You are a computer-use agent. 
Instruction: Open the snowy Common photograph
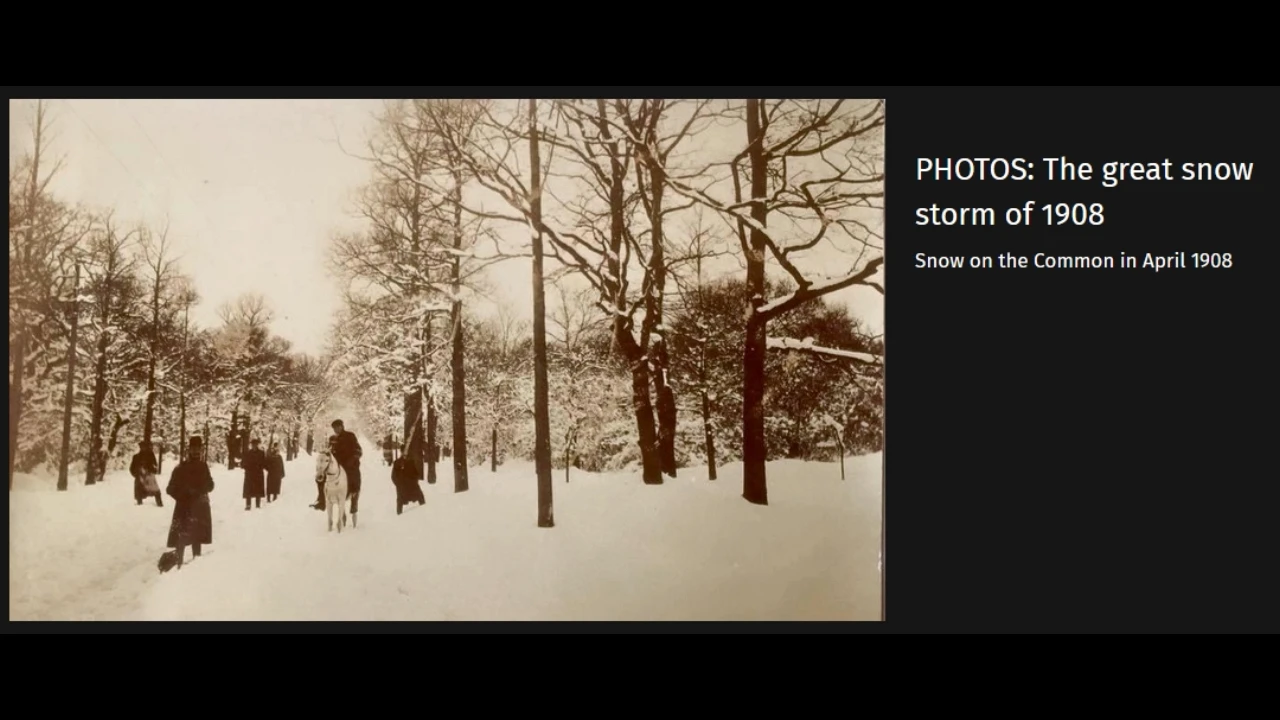447,359
